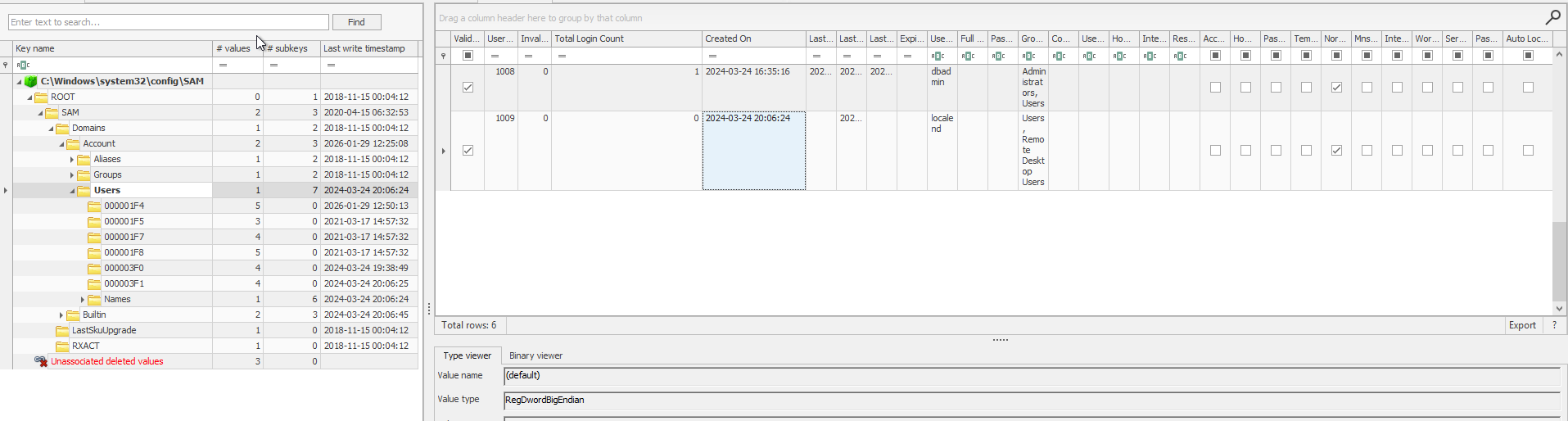Screen dimensions: 1568x421
Task: Toggle Valid checkbox for user 1009
Action: (x=468, y=150)
